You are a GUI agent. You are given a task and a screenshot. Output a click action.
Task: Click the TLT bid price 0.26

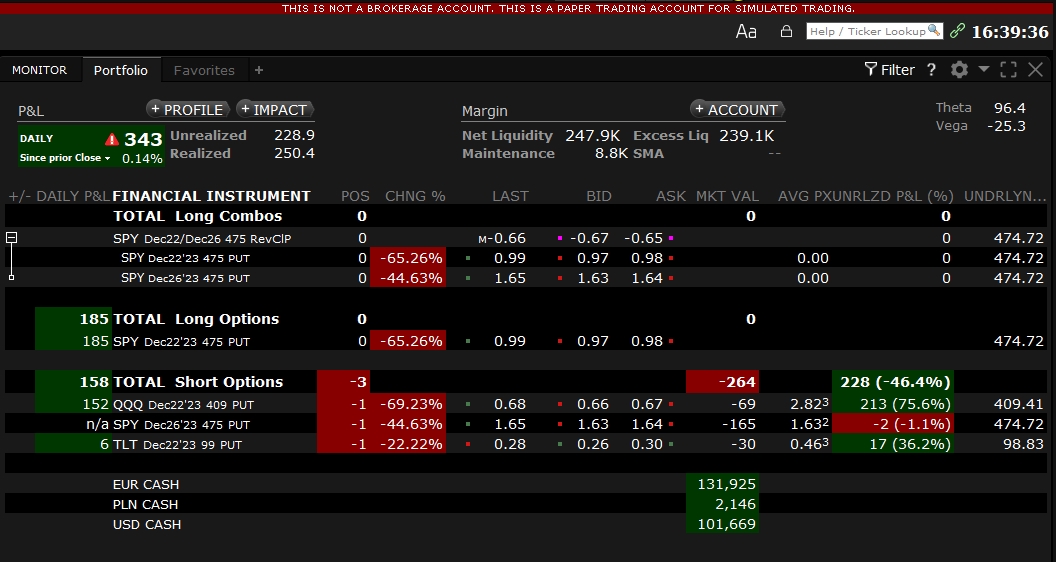(593, 444)
